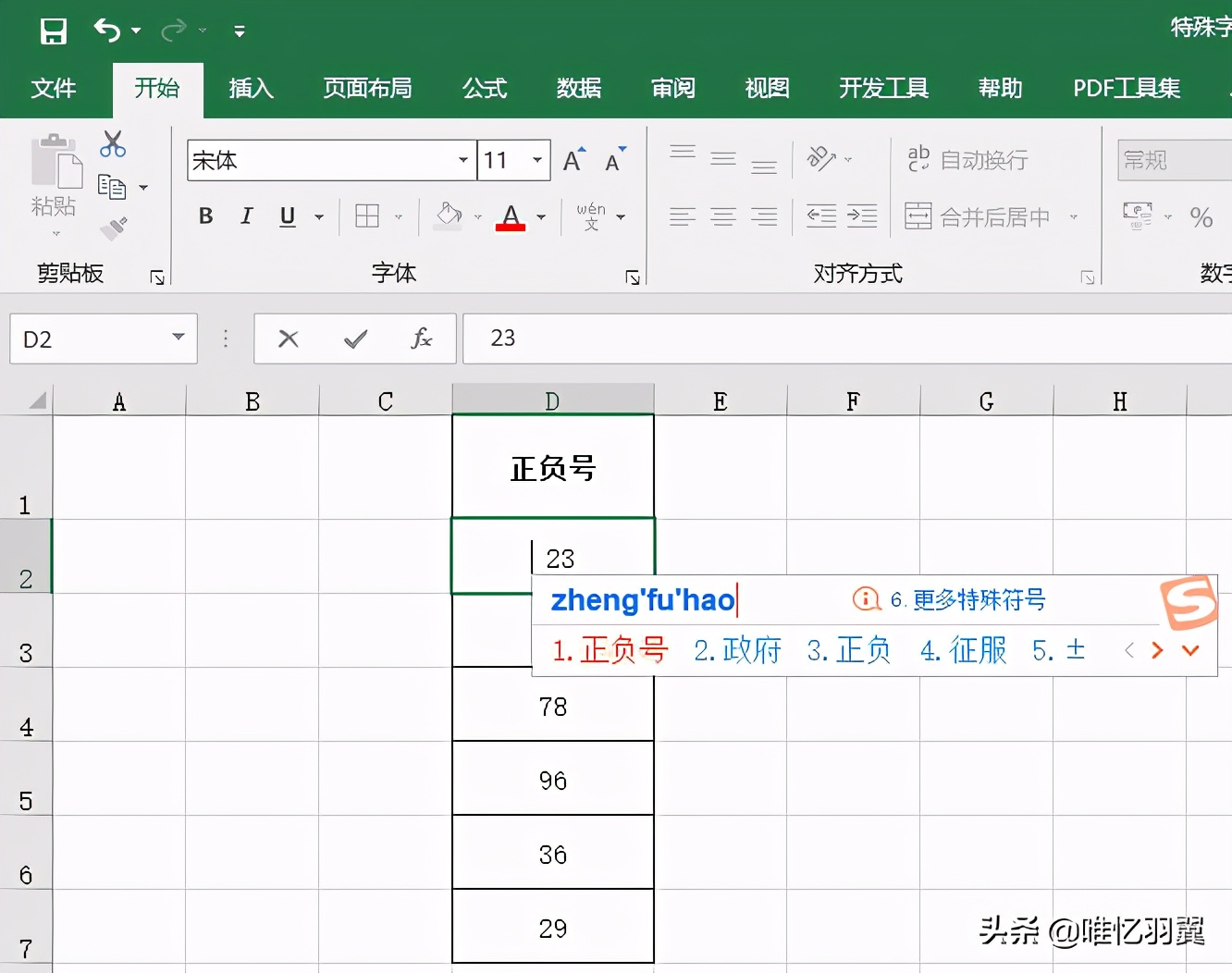The image size is (1232, 973).
Task: Toggle Wrap Text 自动换行
Action: coord(967,160)
